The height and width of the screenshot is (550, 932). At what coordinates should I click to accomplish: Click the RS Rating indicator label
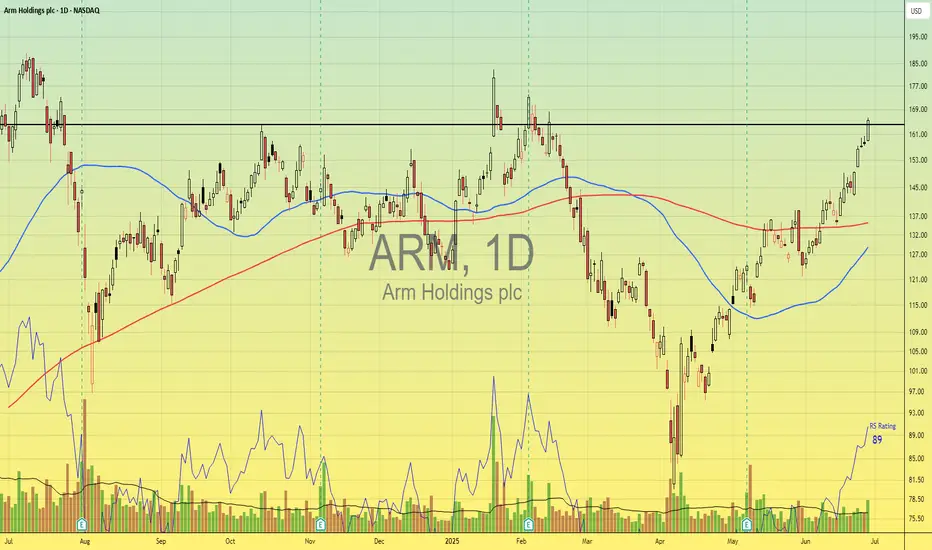pos(883,426)
